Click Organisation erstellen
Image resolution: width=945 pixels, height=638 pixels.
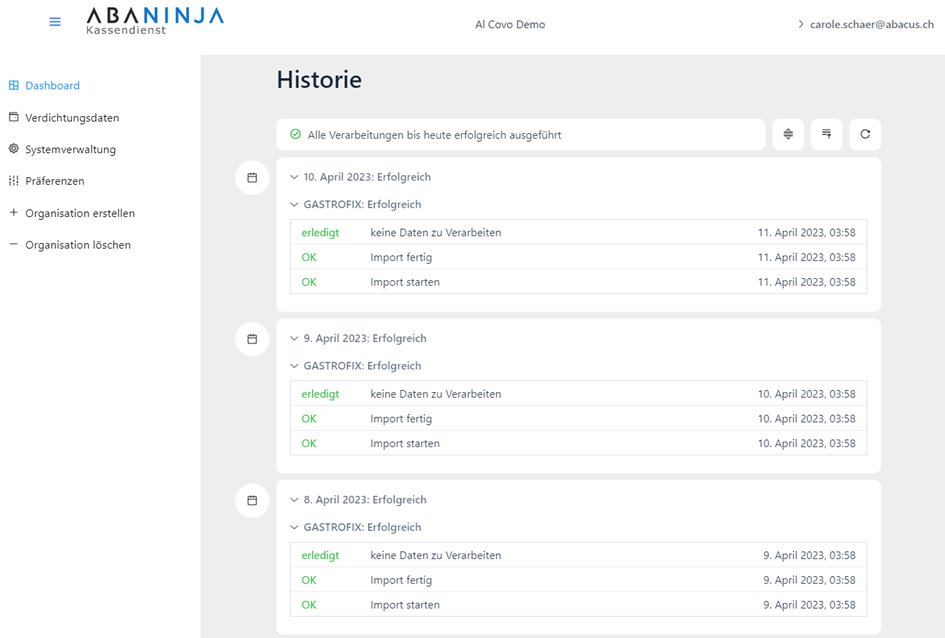pyautogui.click(x=79, y=213)
